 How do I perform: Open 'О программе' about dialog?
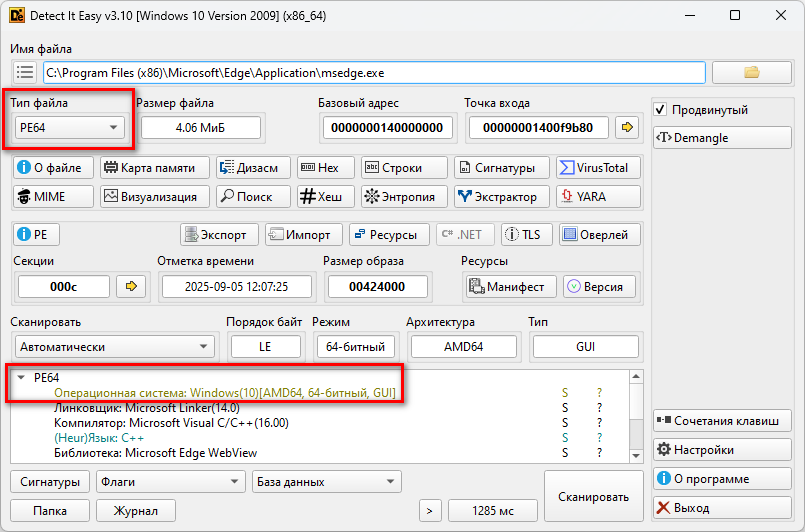pyautogui.click(x=722, y=479)
